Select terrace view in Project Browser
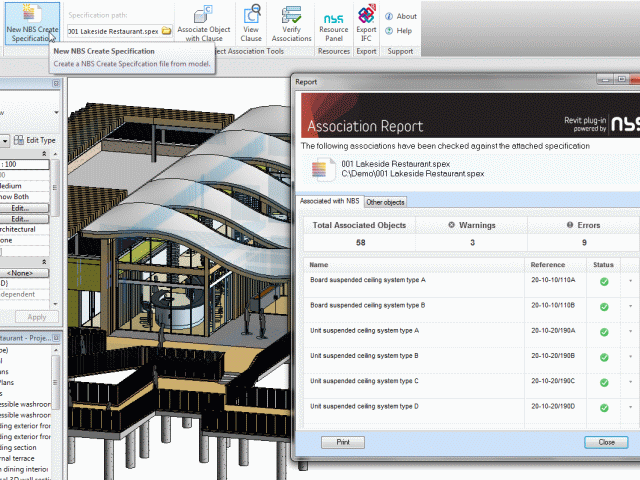 point(18,458)
